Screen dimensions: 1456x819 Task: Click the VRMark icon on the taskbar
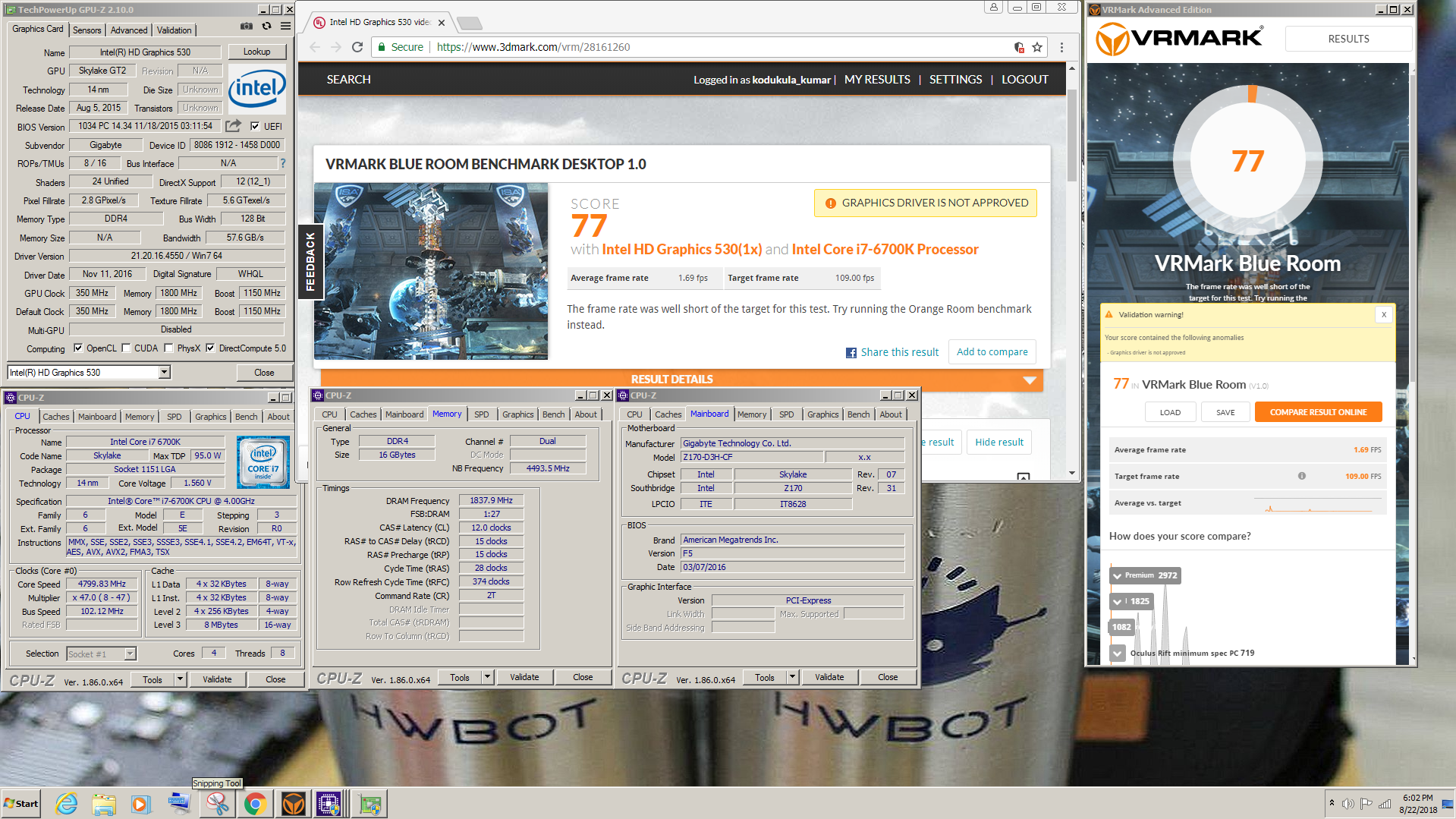293,803
